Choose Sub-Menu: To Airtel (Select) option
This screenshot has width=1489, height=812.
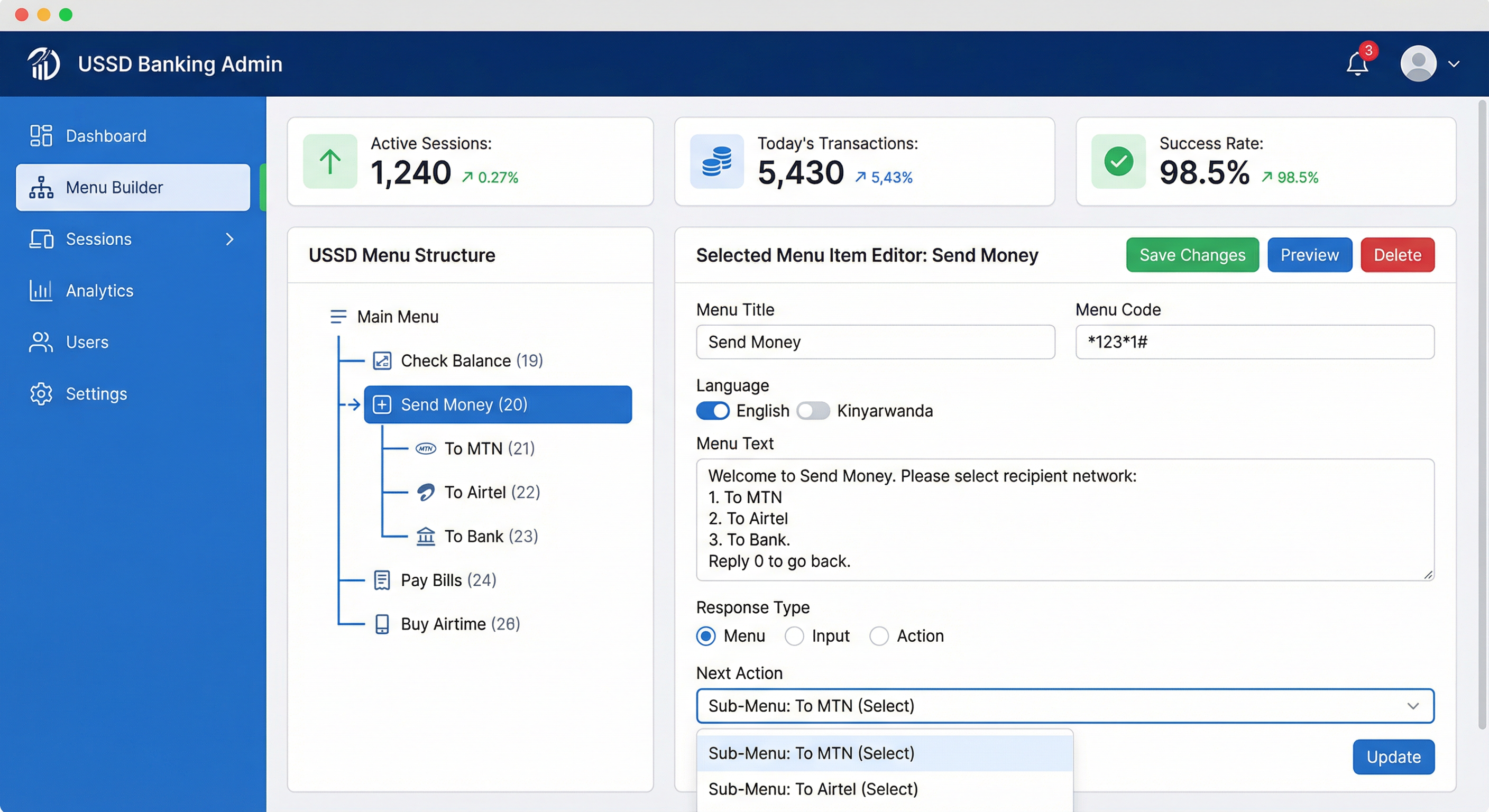813,789
